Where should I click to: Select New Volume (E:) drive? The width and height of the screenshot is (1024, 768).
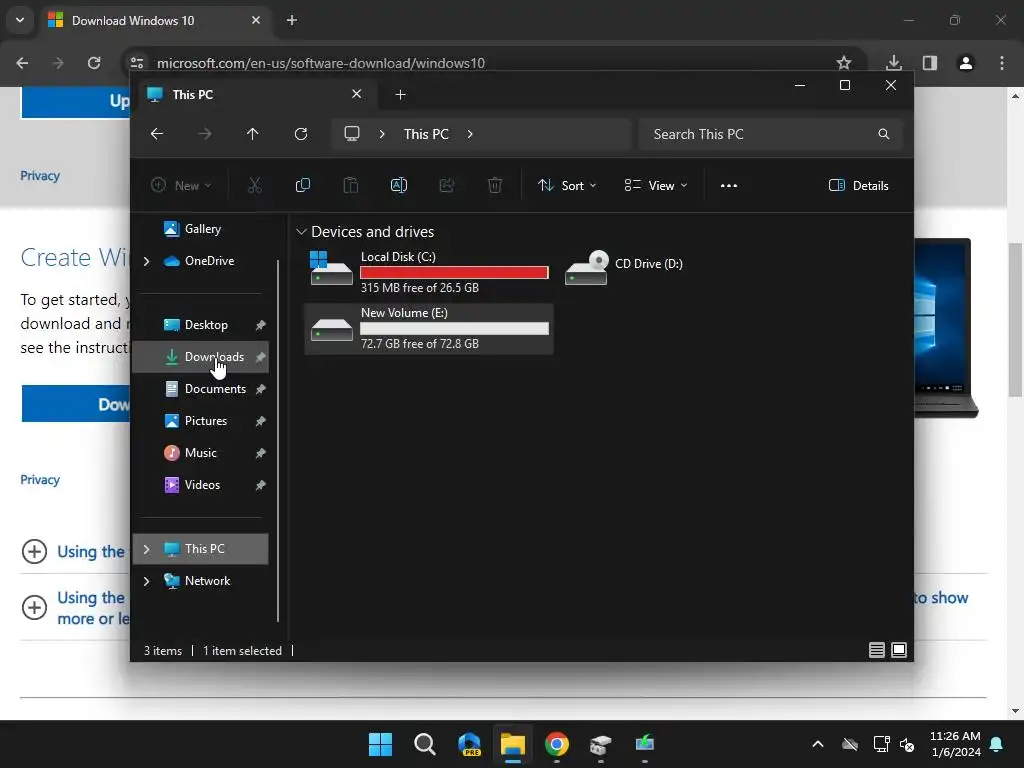tap(429, 328)
